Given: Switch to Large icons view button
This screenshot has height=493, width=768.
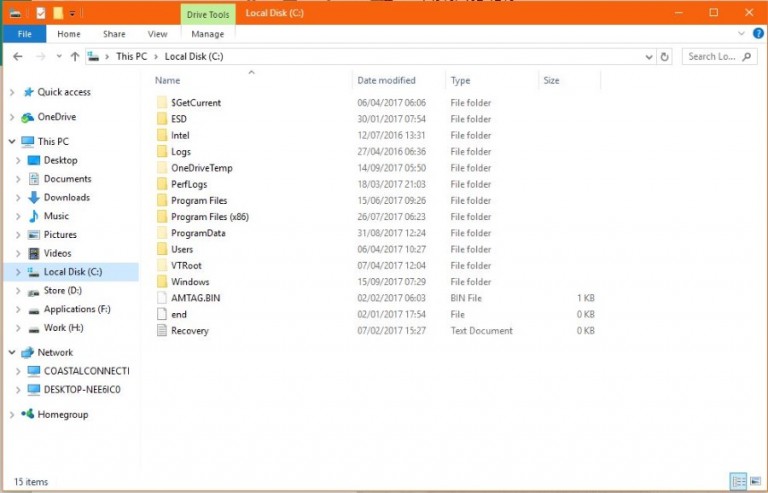Looking at the screenshot, I should (755, 481).
